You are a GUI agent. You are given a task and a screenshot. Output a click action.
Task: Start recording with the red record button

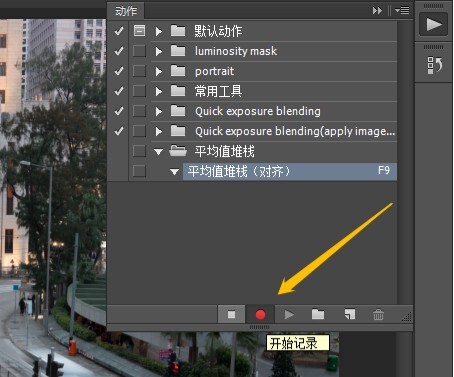(x=260, y=314)
